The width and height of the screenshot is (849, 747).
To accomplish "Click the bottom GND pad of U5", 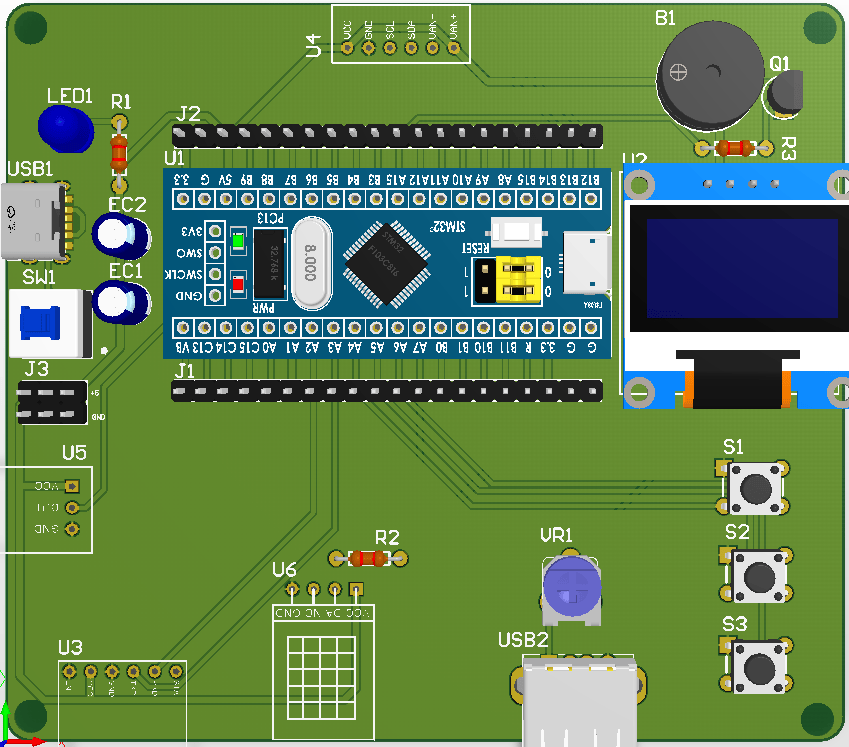I will 72,529.
